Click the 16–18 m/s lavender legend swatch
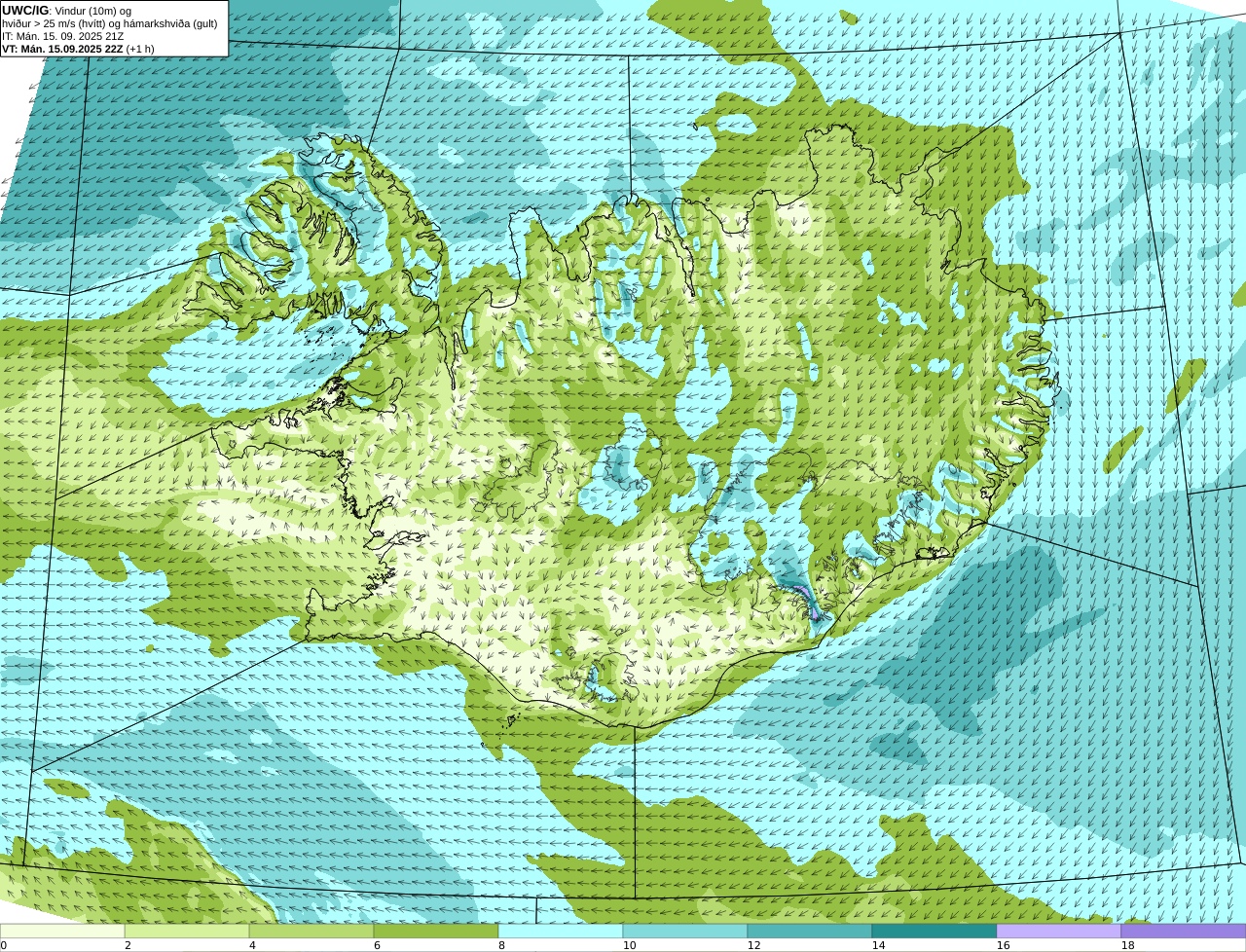 pyautogui.click(x=1059, y=931)
